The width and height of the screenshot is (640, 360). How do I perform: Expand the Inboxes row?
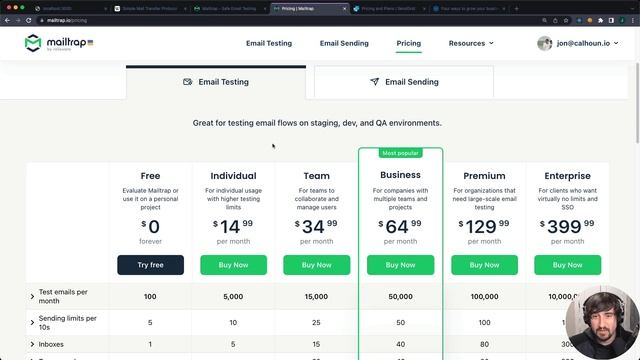coord(32,344)
